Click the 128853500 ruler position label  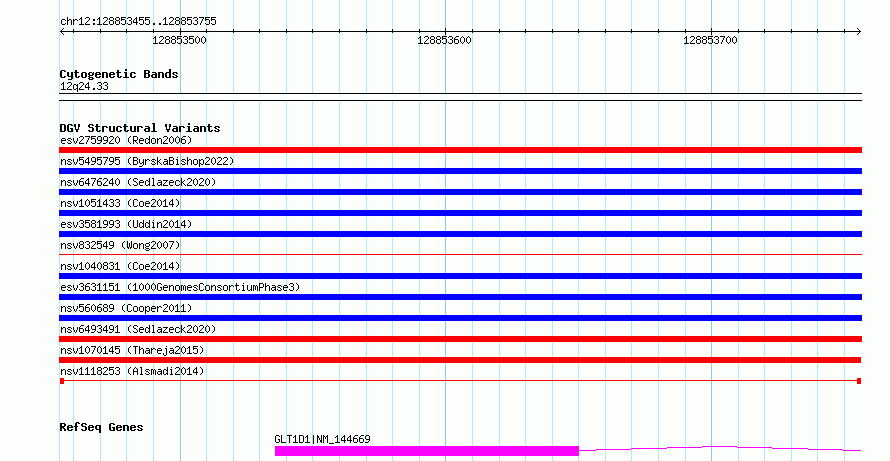pyautogui.click(x=179, y=40)
